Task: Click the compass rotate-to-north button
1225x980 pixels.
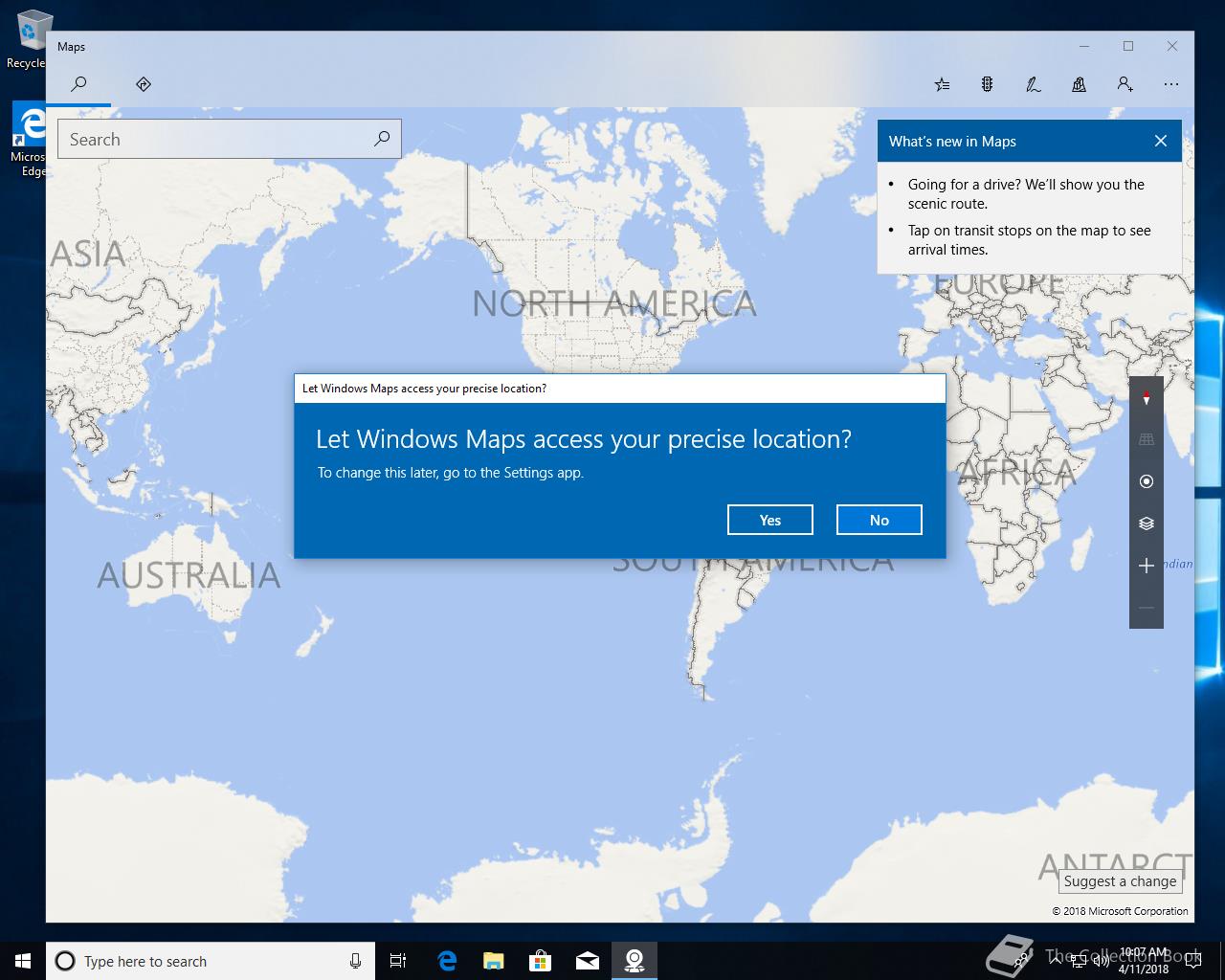Action: (1147, 397)
